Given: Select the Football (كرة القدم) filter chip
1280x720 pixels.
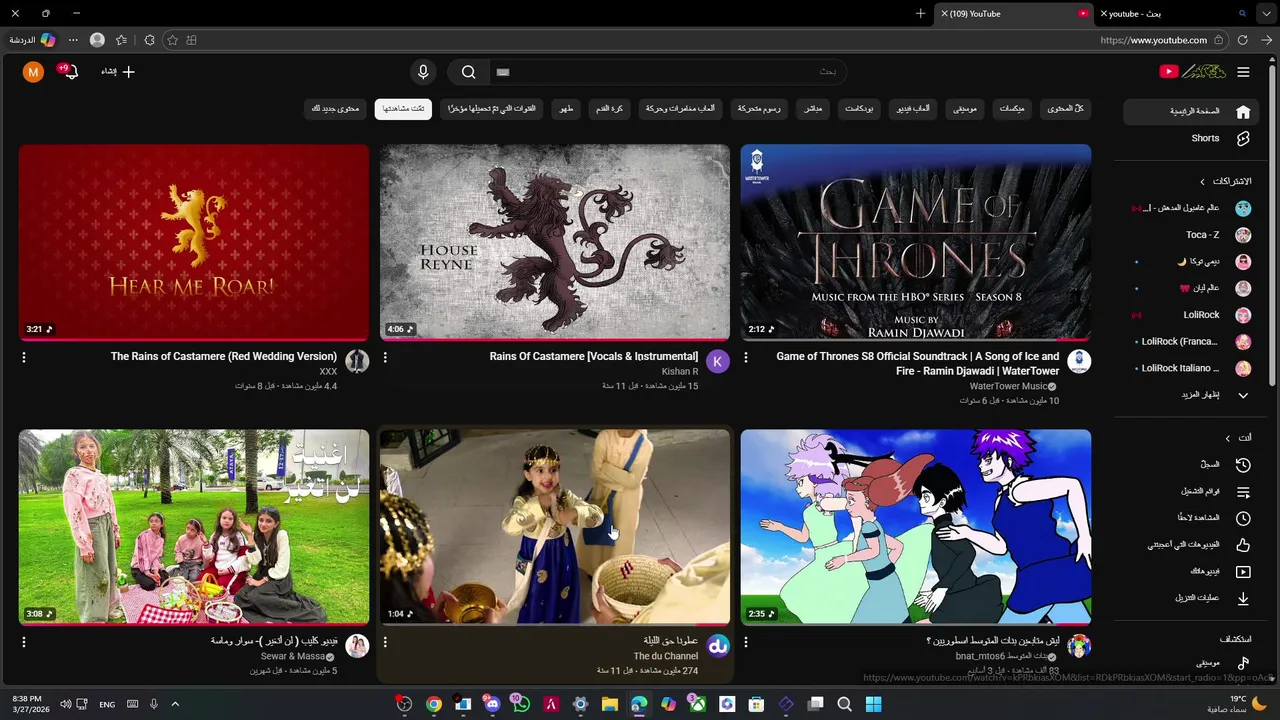Looking at the screenshot, I should (610, 109).
